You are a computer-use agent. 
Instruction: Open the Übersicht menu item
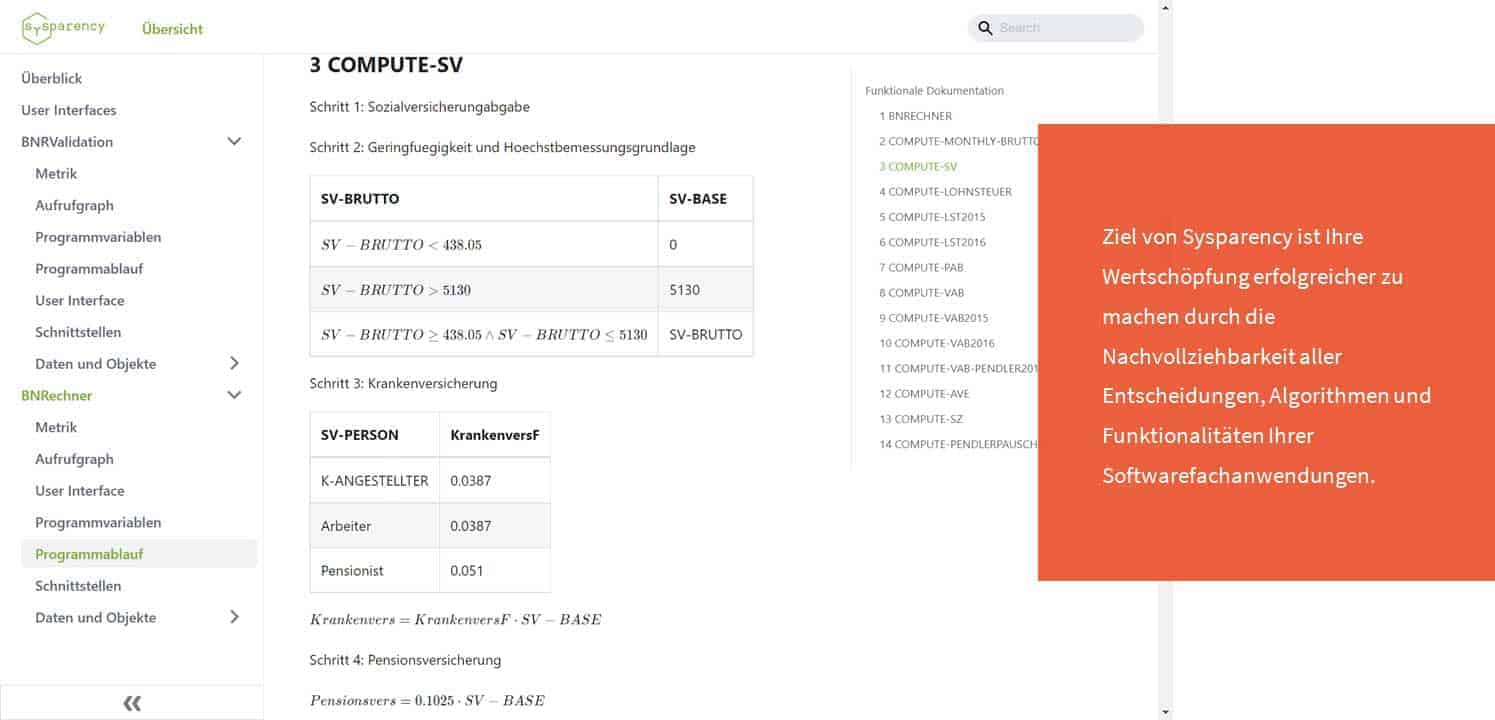172,29
